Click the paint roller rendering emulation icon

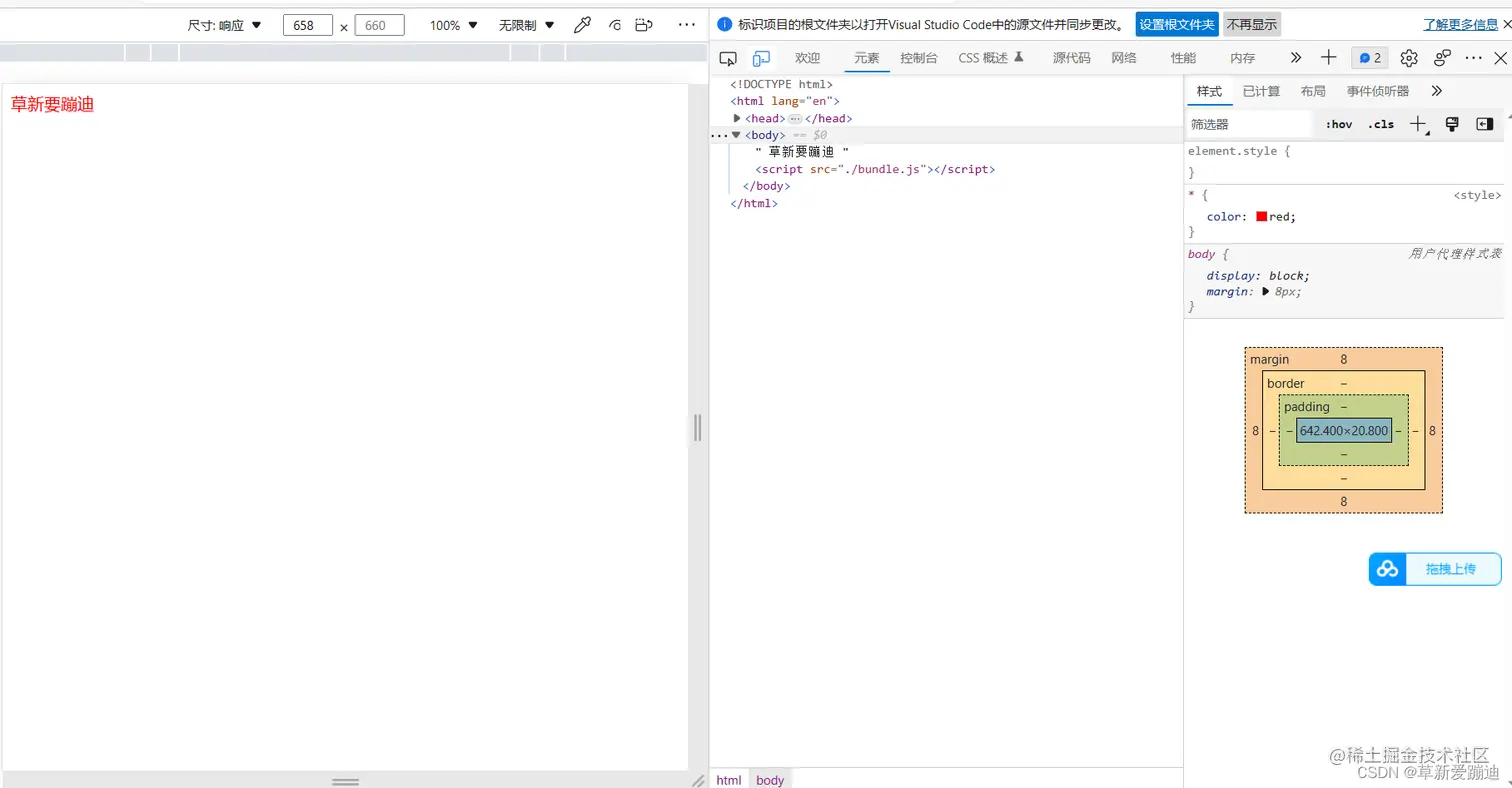tap(1452, 124)
